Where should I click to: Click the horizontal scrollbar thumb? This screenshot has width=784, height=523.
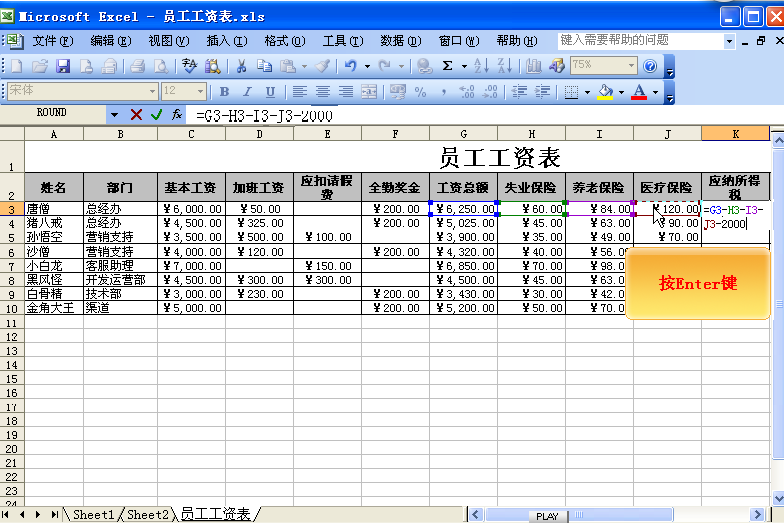click(579, 515)
